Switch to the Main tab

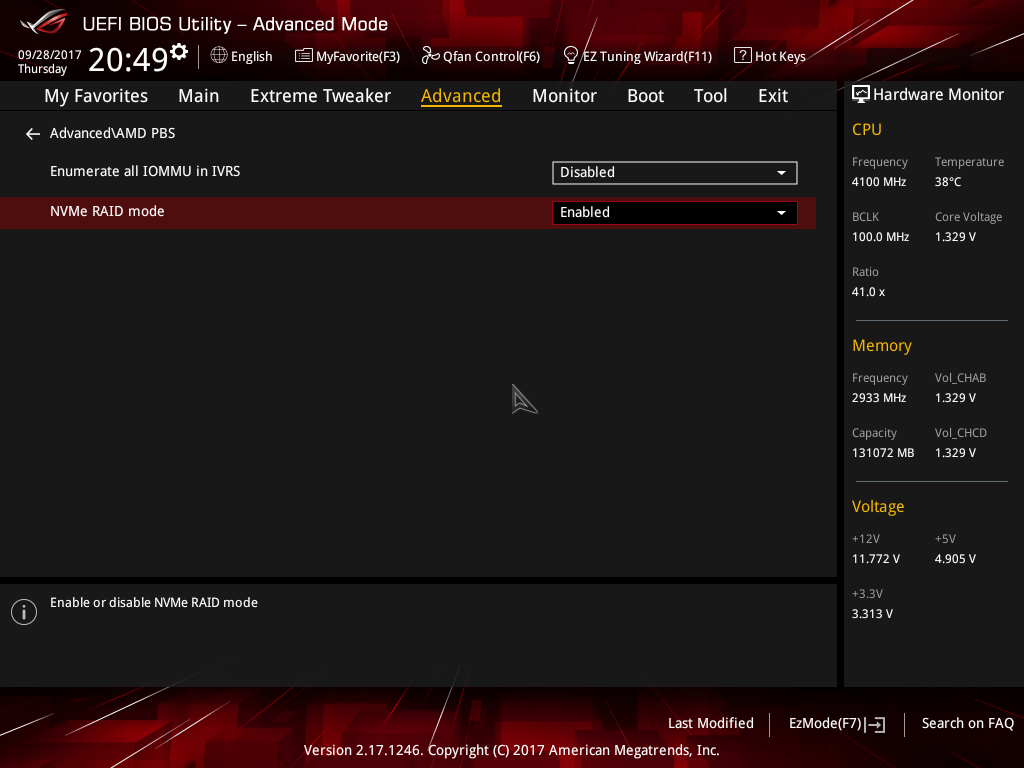pos(199,96)
